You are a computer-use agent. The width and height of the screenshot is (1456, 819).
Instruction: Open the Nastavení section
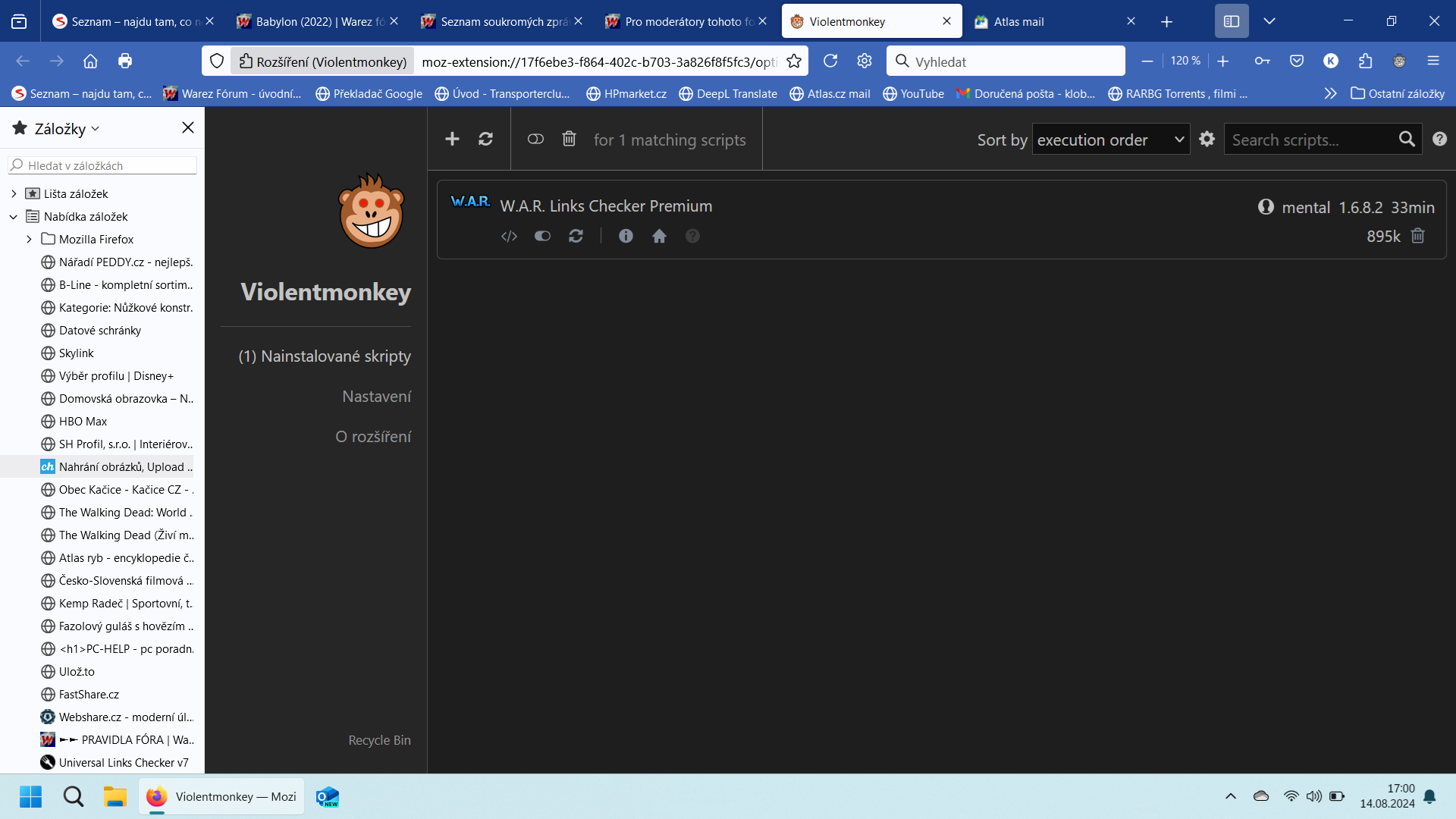coord(376,396)
